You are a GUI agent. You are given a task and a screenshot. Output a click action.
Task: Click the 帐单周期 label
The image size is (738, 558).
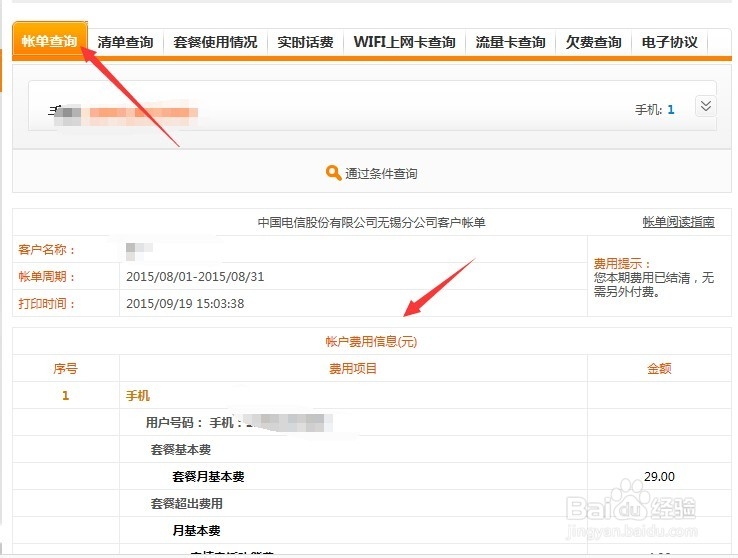click(47, 276)
